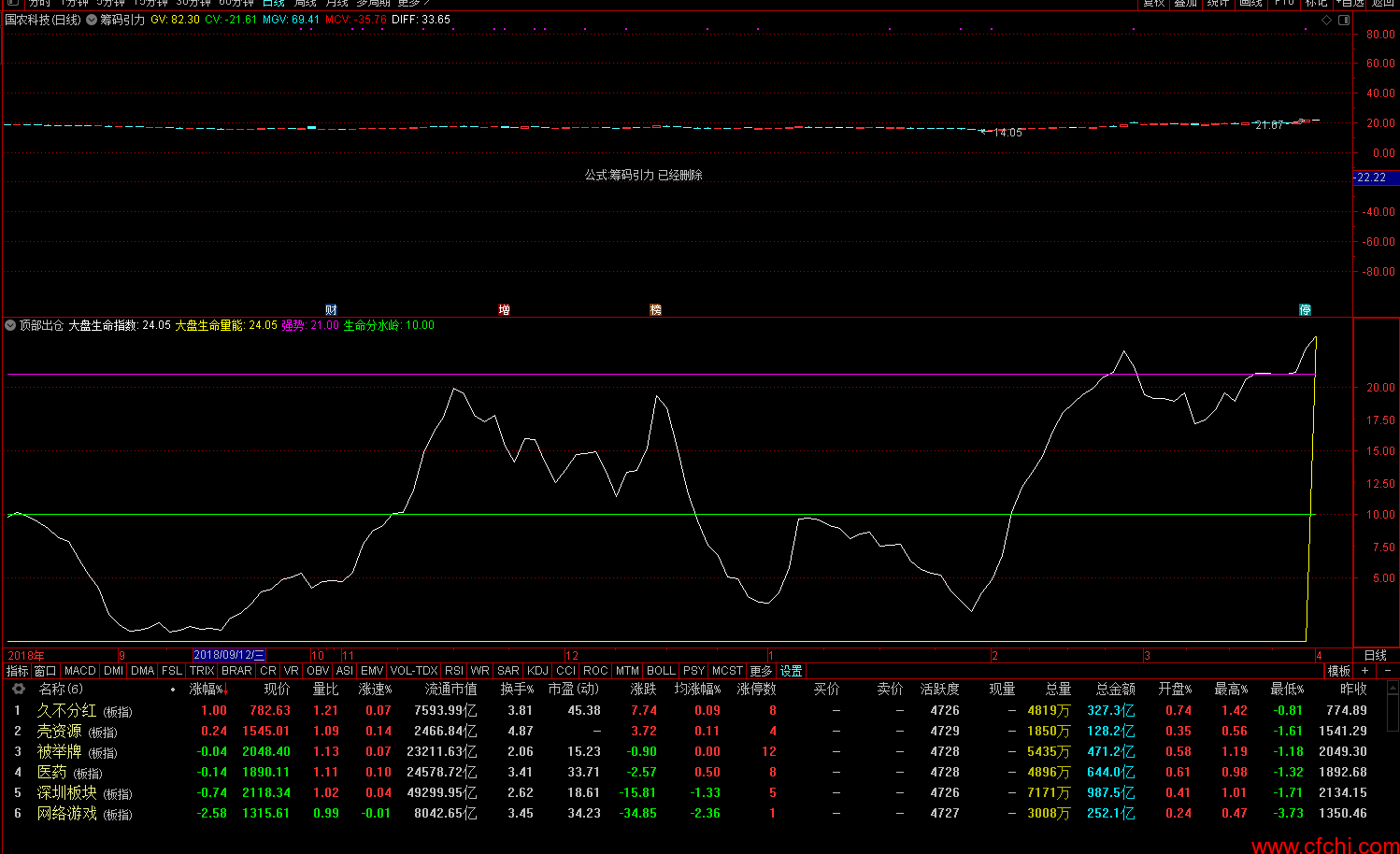Open the 更多 indicators list

761,671
